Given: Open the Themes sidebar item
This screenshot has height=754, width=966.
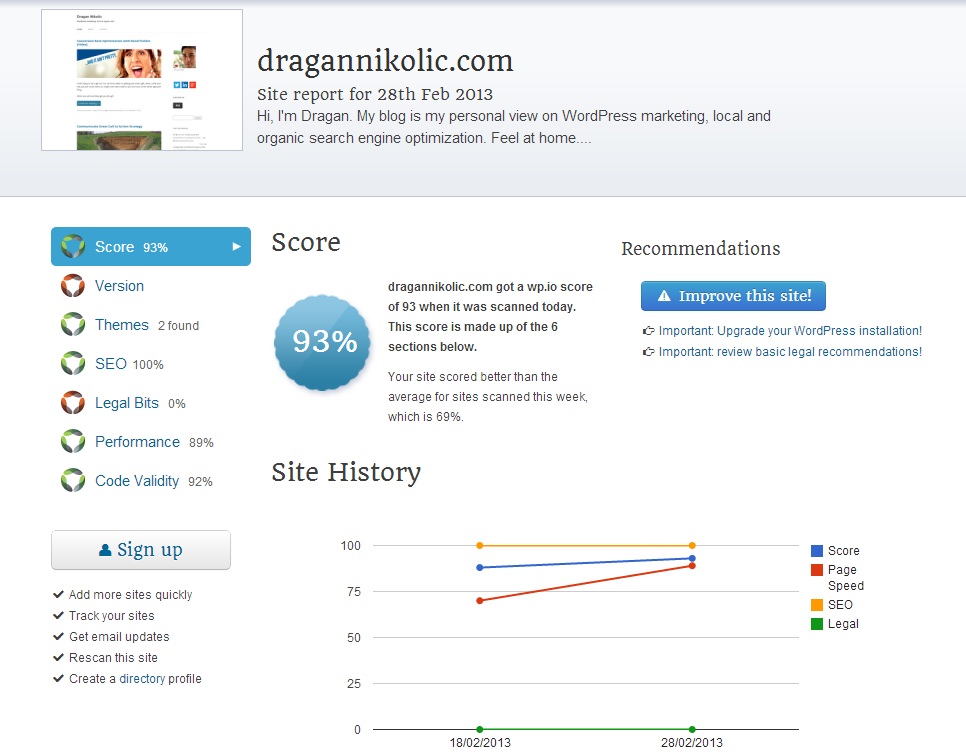Looking at the screenshot, I should 122,325.
